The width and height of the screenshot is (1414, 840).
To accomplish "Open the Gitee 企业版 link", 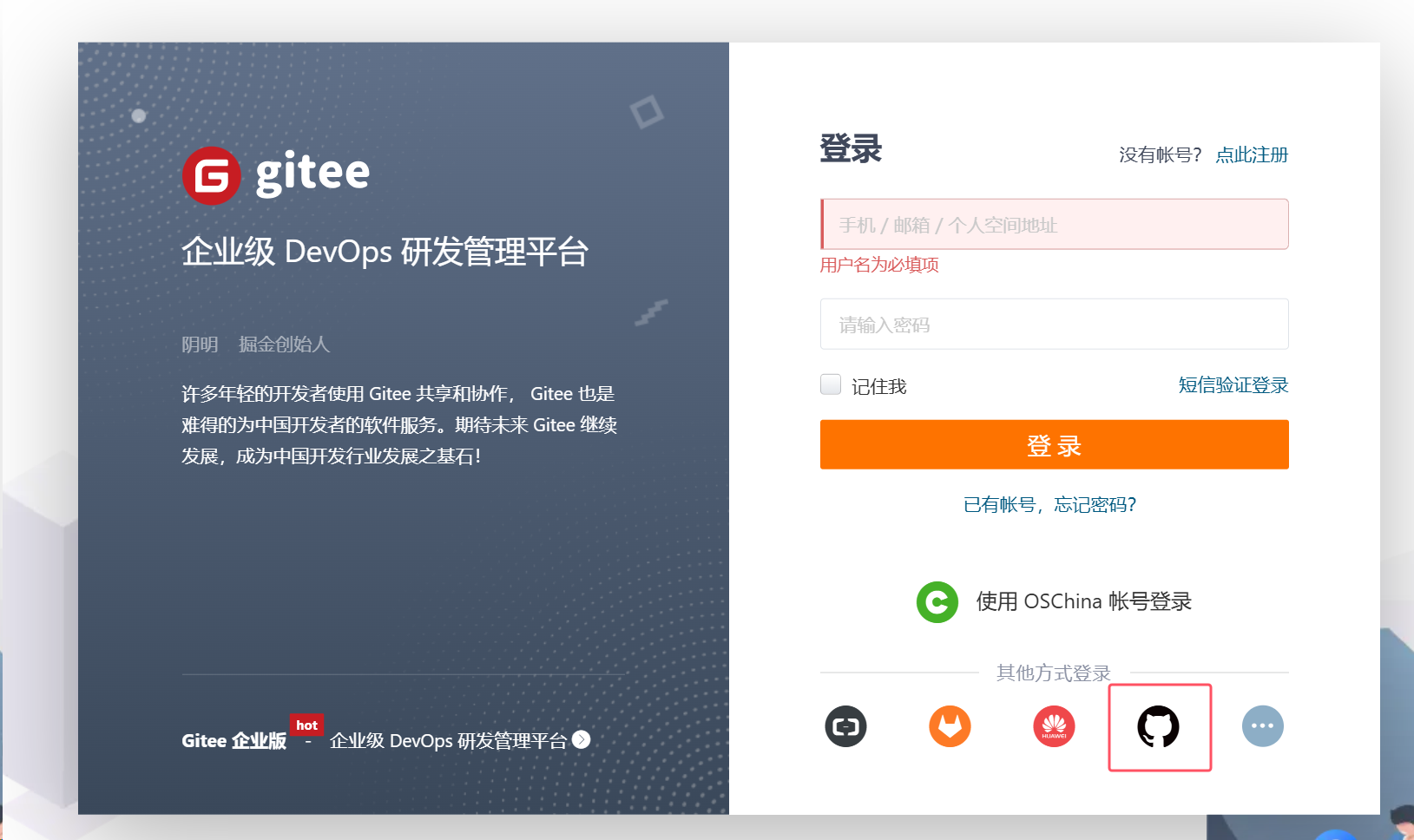I will [x=234, y=740].
